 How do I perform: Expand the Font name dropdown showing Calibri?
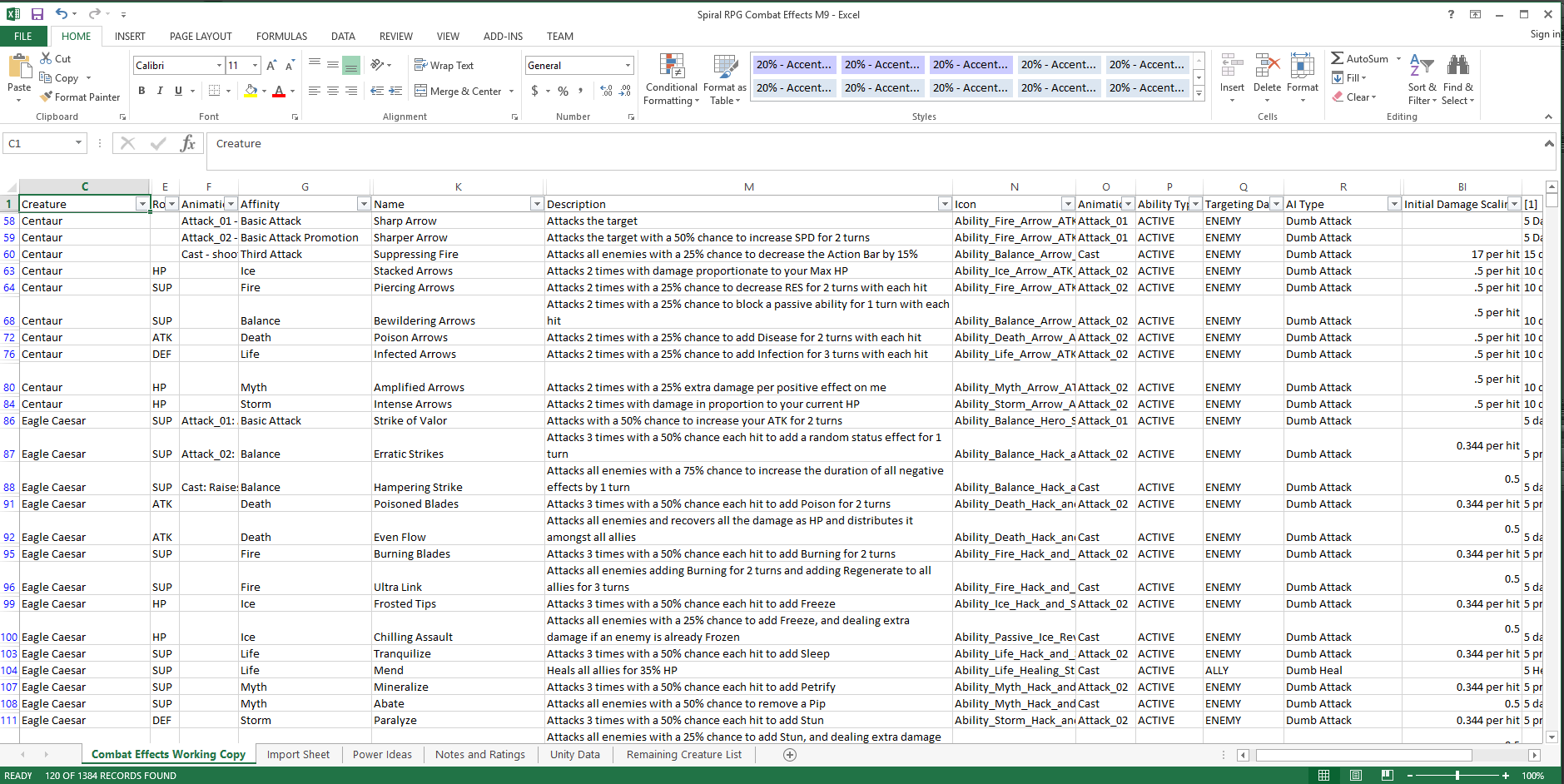[219, 66]
